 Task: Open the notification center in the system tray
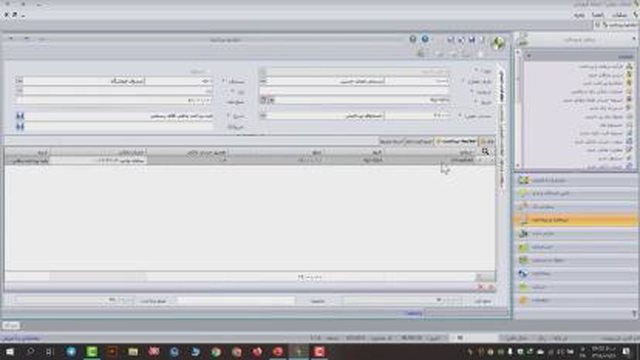(627, 352)
